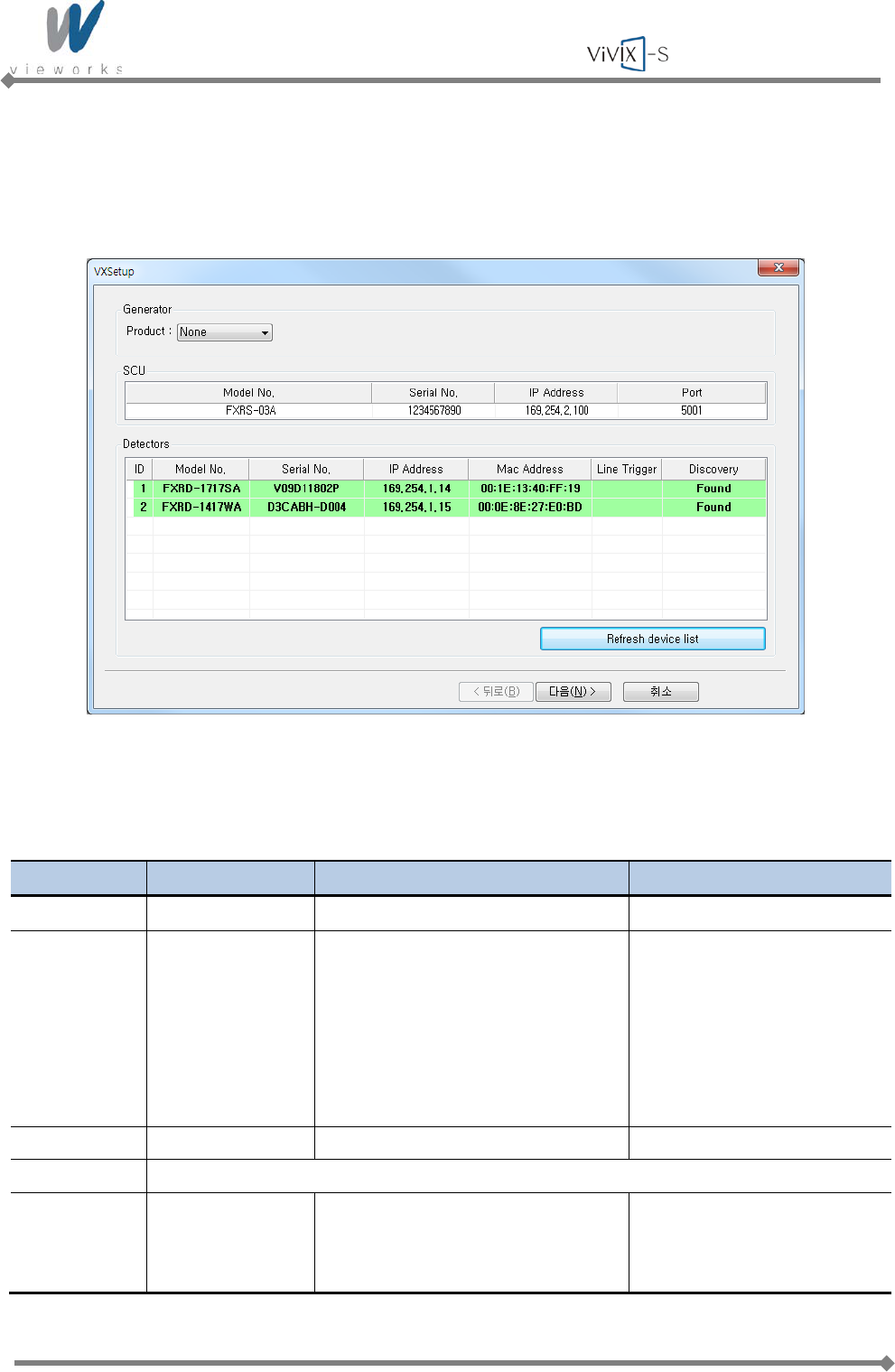Click Mac Address column header

pos(530,470)
